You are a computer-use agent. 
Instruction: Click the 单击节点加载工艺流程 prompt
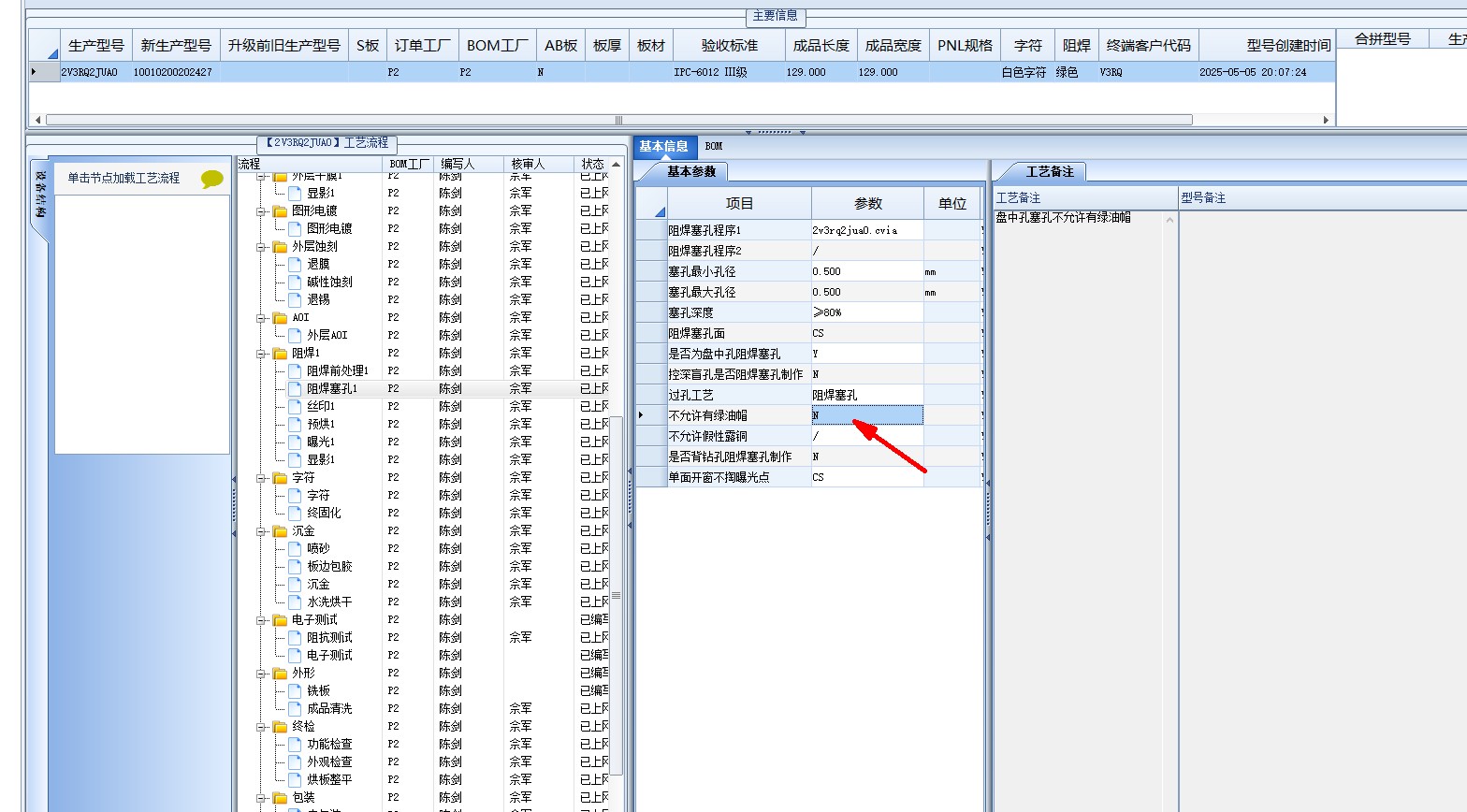(x=123, y=179)
